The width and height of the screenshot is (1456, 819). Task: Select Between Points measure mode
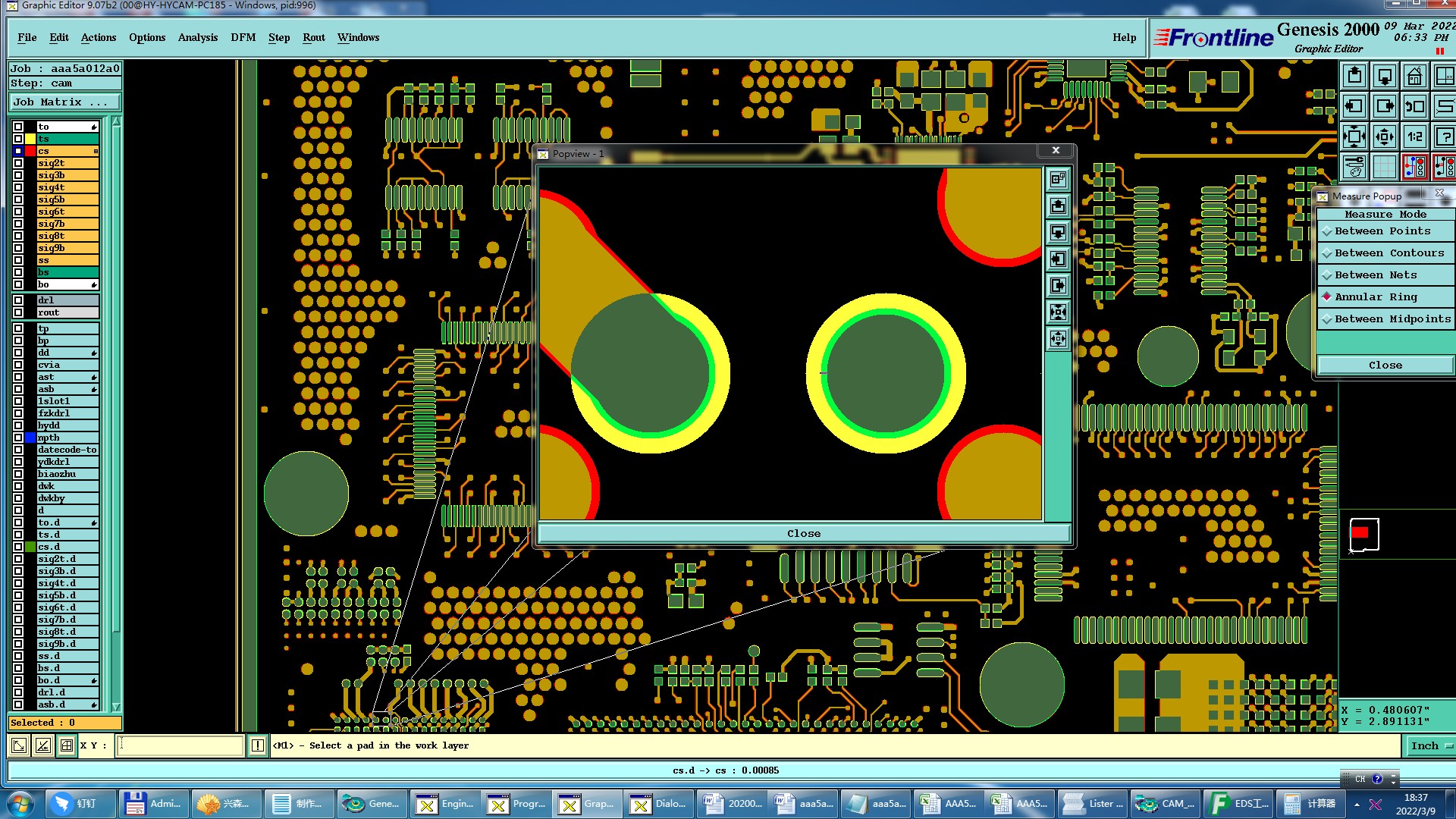point(1382,231)
